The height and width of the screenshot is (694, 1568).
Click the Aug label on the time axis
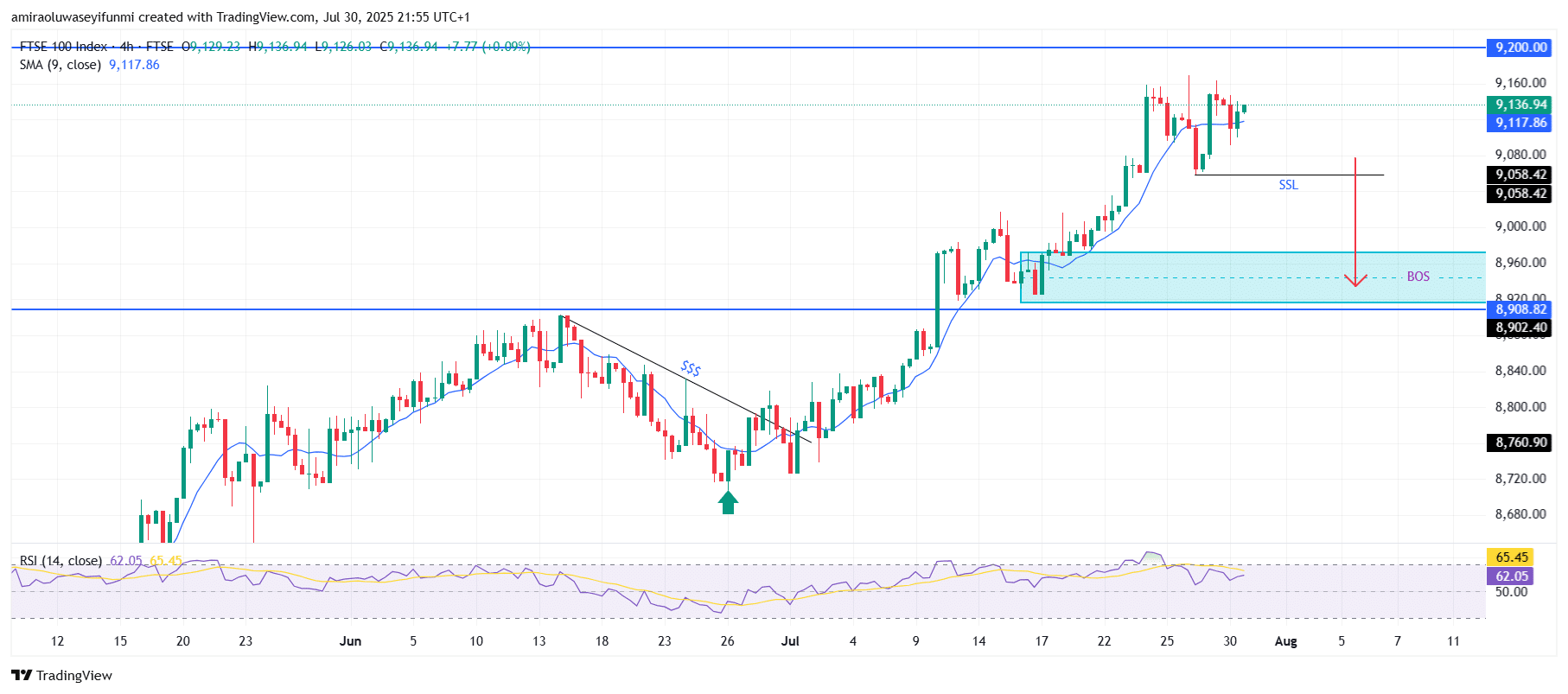coord(1286,641)
